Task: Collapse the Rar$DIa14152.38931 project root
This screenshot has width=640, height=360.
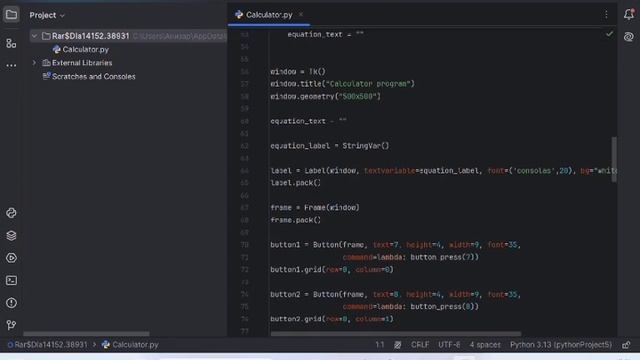Action: (x=34, y=36)
